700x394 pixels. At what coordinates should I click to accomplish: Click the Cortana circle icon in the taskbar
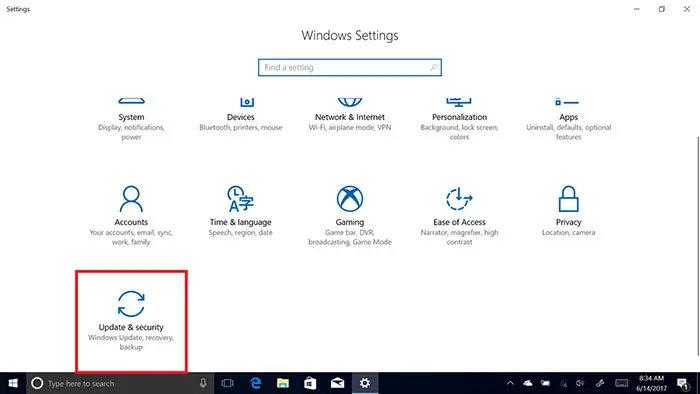(x=37, y=383)
